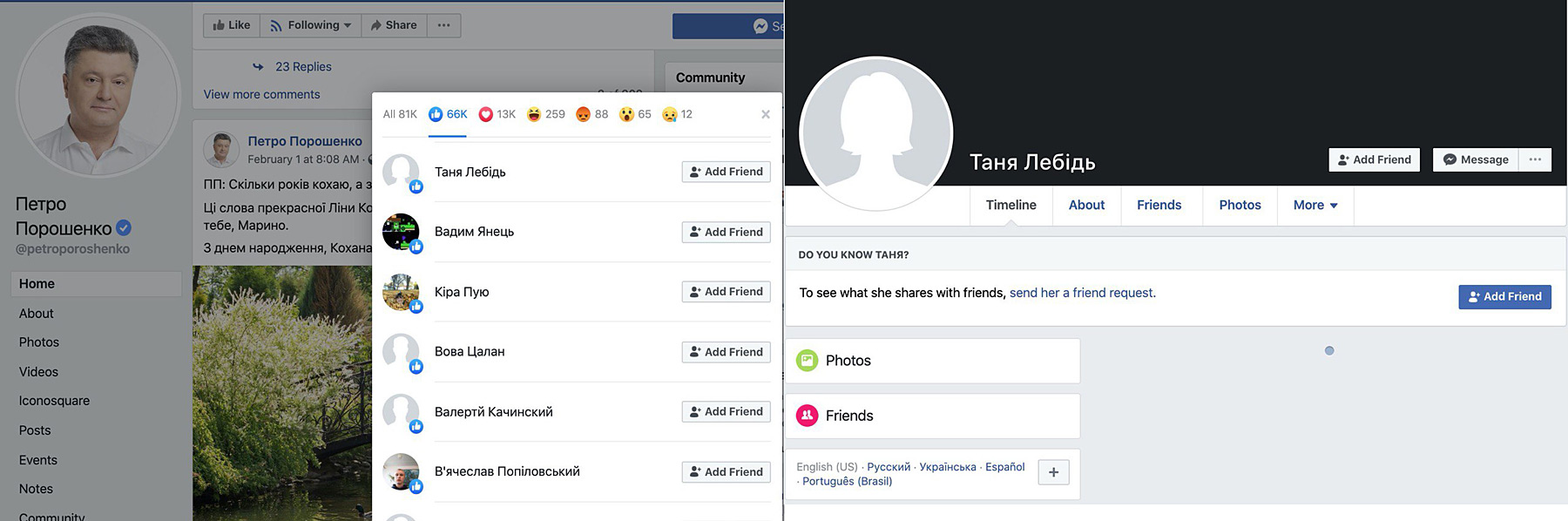Filter reactions by the Love heart icon
Screen dimensions: 1568x521
pos(497,114)
